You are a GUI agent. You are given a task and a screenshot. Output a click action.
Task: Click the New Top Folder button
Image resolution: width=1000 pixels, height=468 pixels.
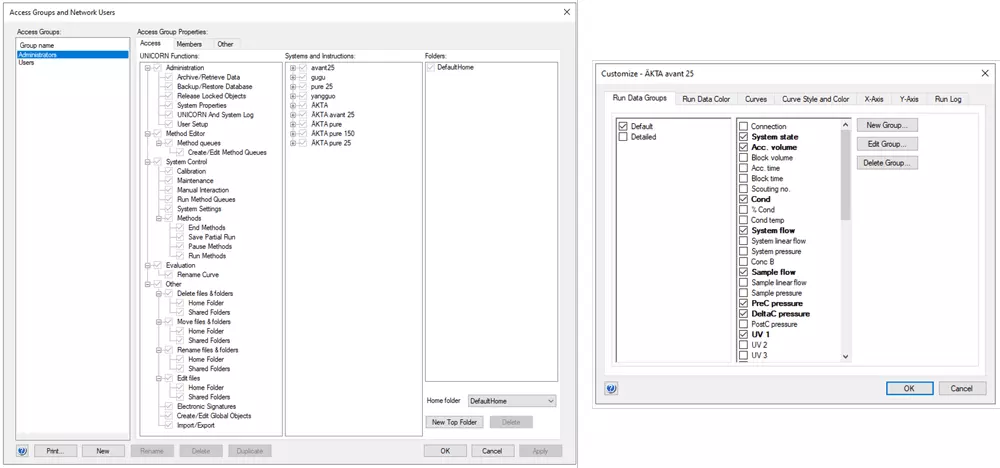pyautogui.click(x=454, y=423)
